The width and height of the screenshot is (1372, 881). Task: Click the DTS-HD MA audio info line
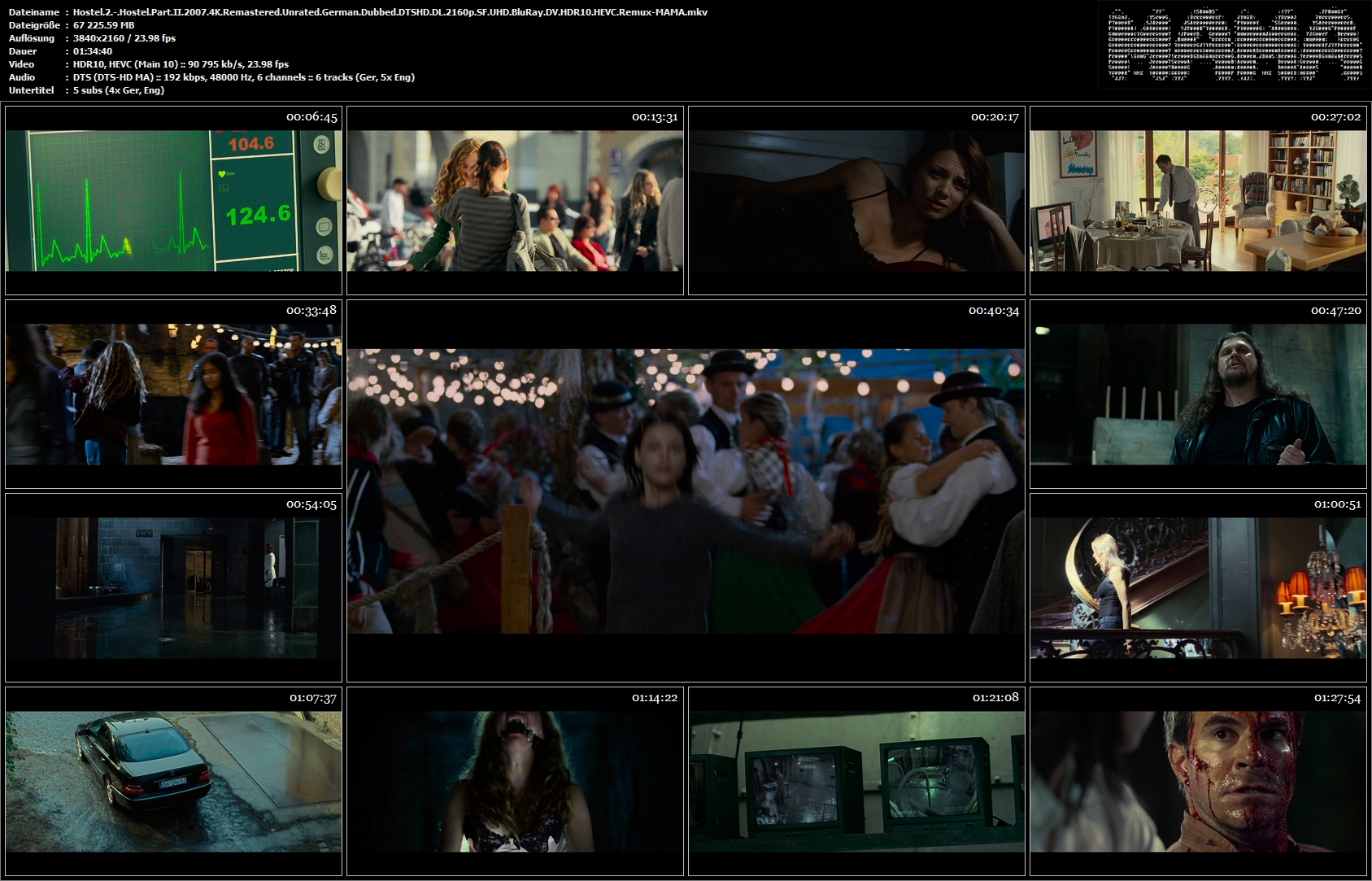click(x=244, y=77)
